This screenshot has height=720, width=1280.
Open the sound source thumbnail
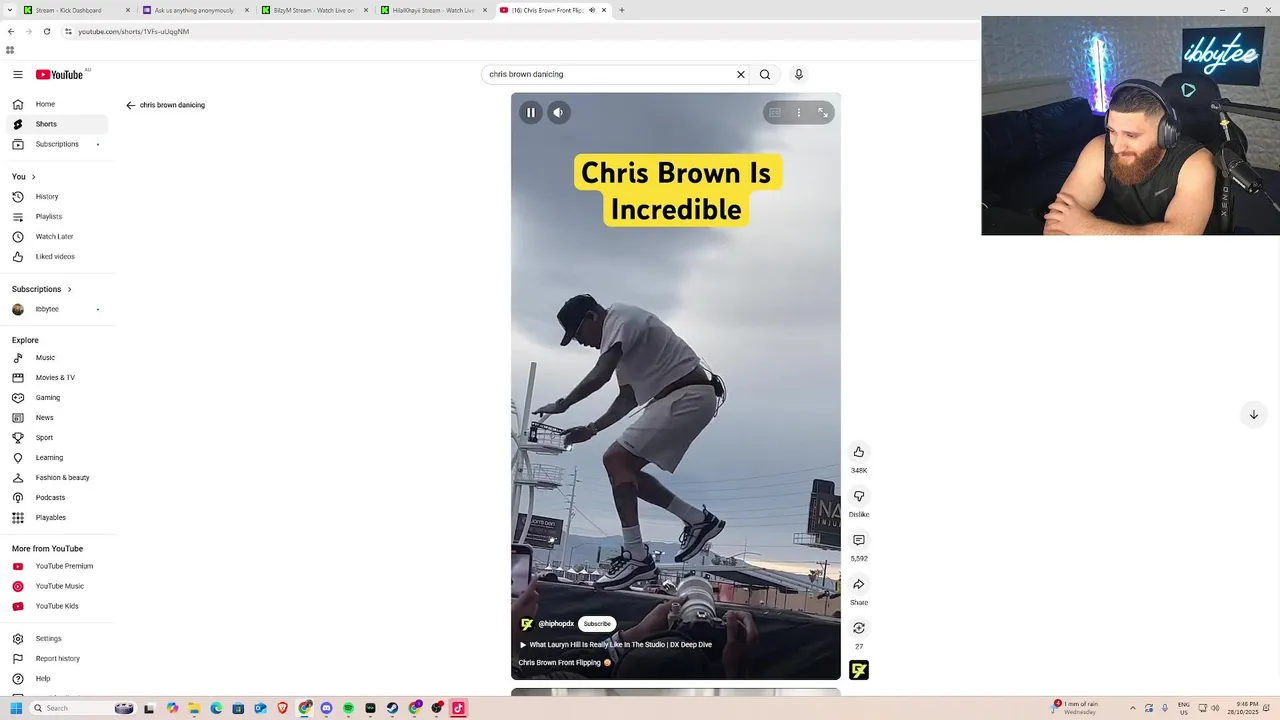point(859,670)
